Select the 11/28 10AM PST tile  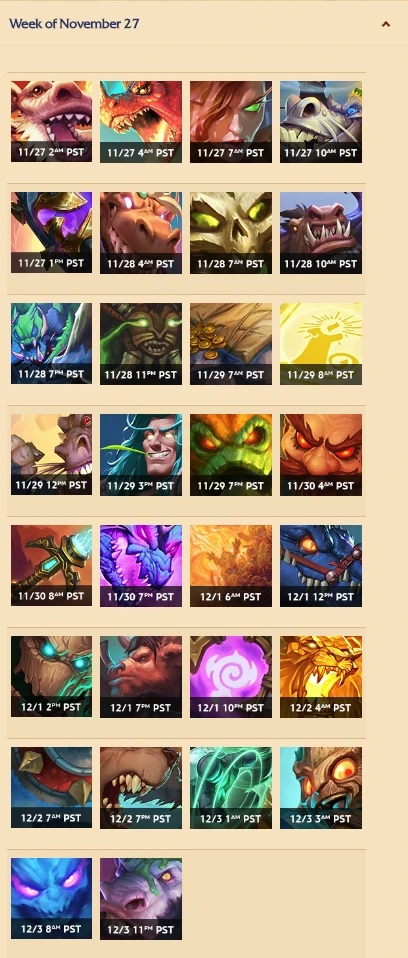(x=321, y=233)
